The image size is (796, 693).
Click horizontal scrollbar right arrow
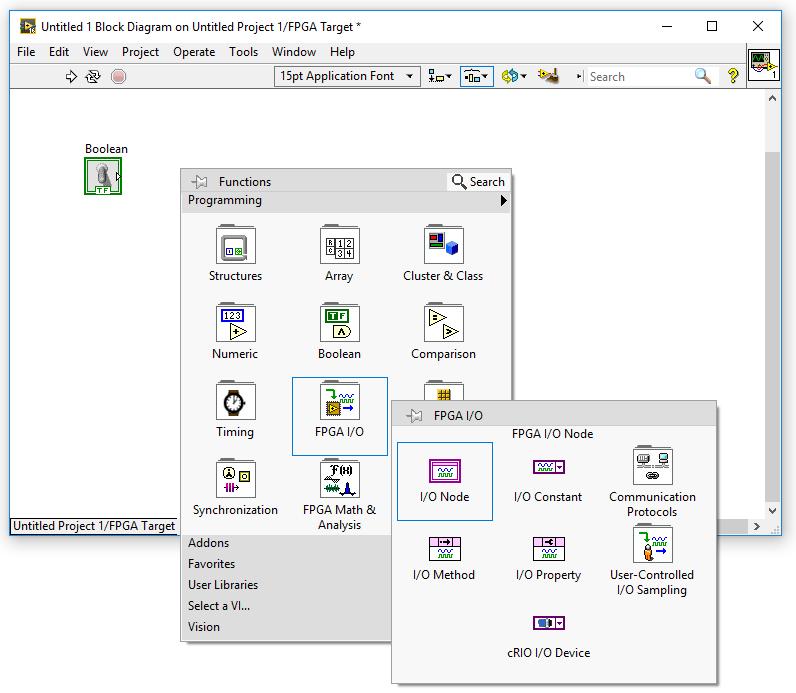[x=757, y=526]
